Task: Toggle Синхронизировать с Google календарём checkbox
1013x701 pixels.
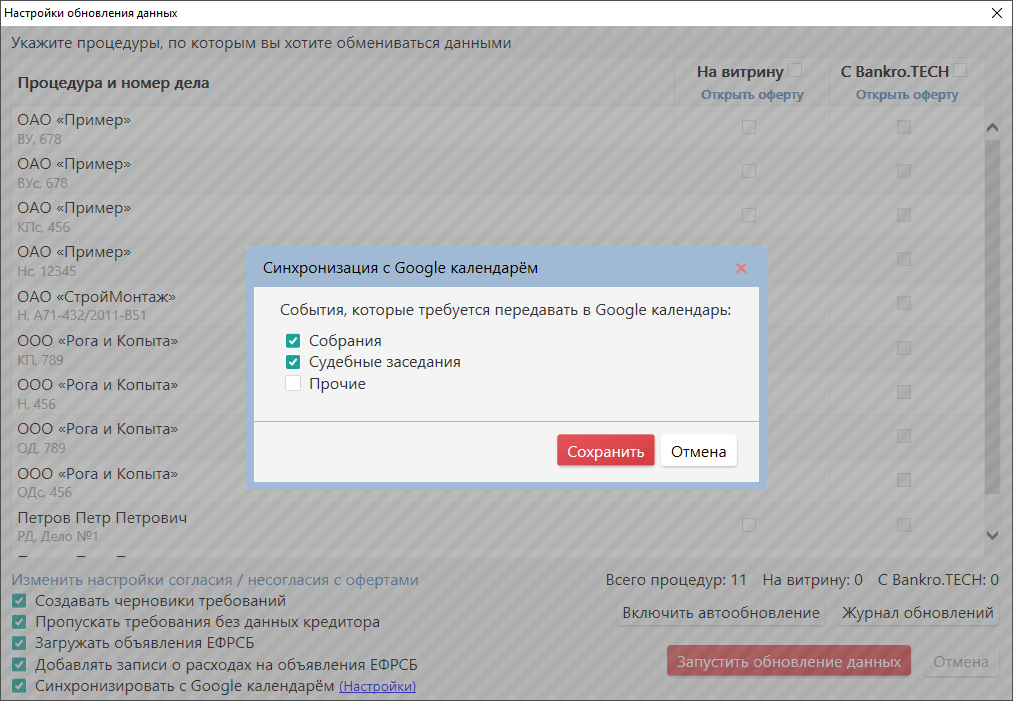Action: [19, 686]
